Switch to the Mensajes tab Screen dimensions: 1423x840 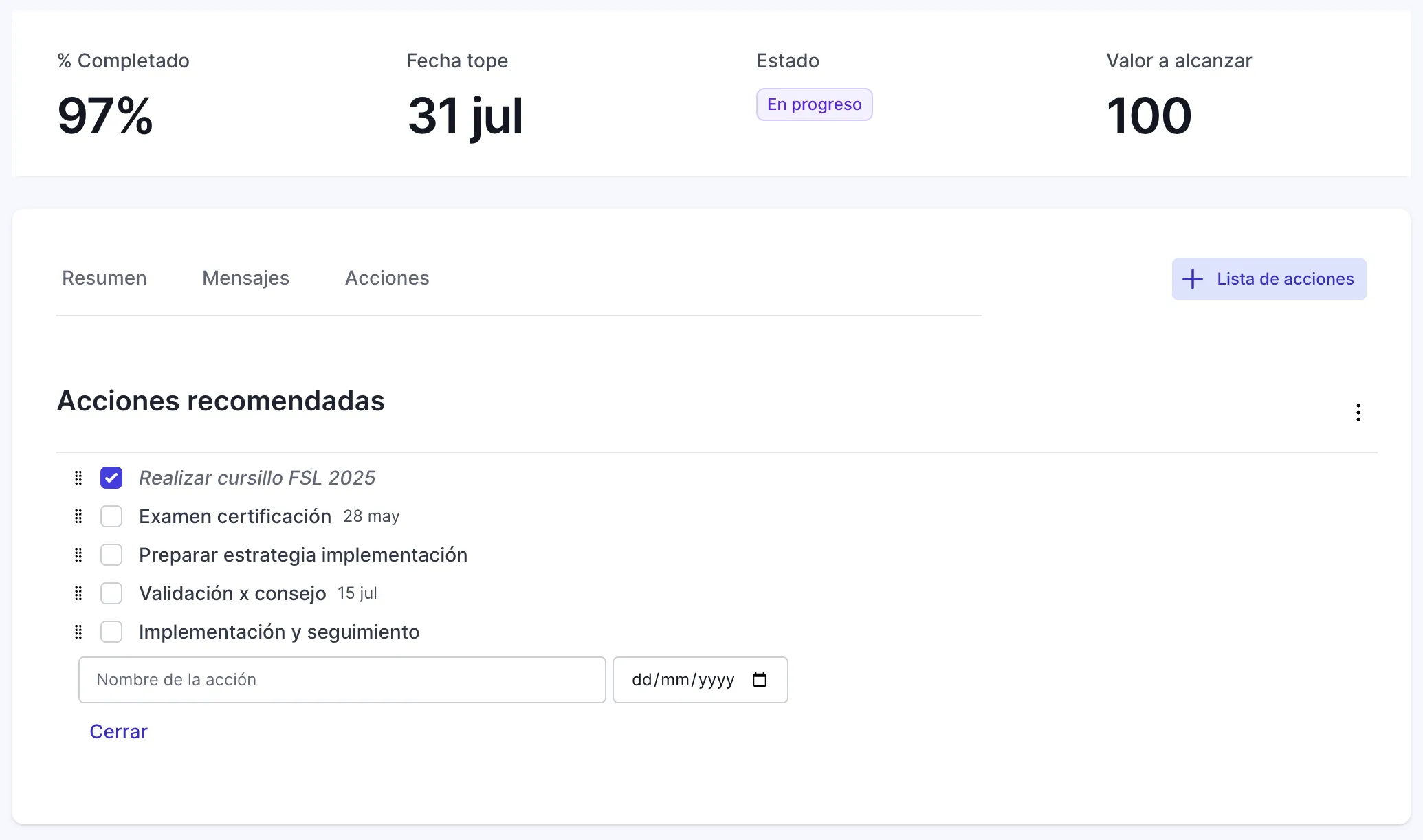click(245, 278)
